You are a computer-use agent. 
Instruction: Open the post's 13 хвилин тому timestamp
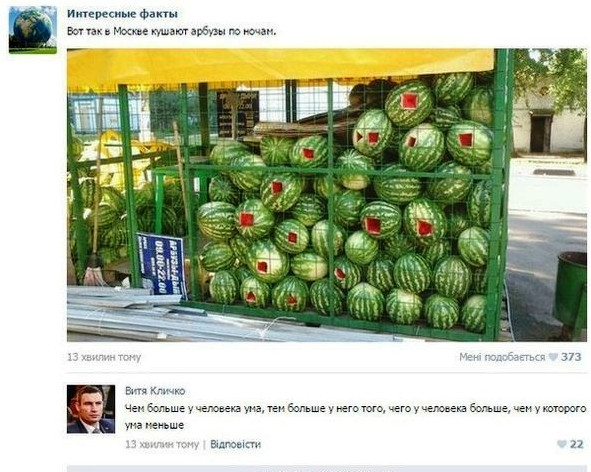point(104,357)
